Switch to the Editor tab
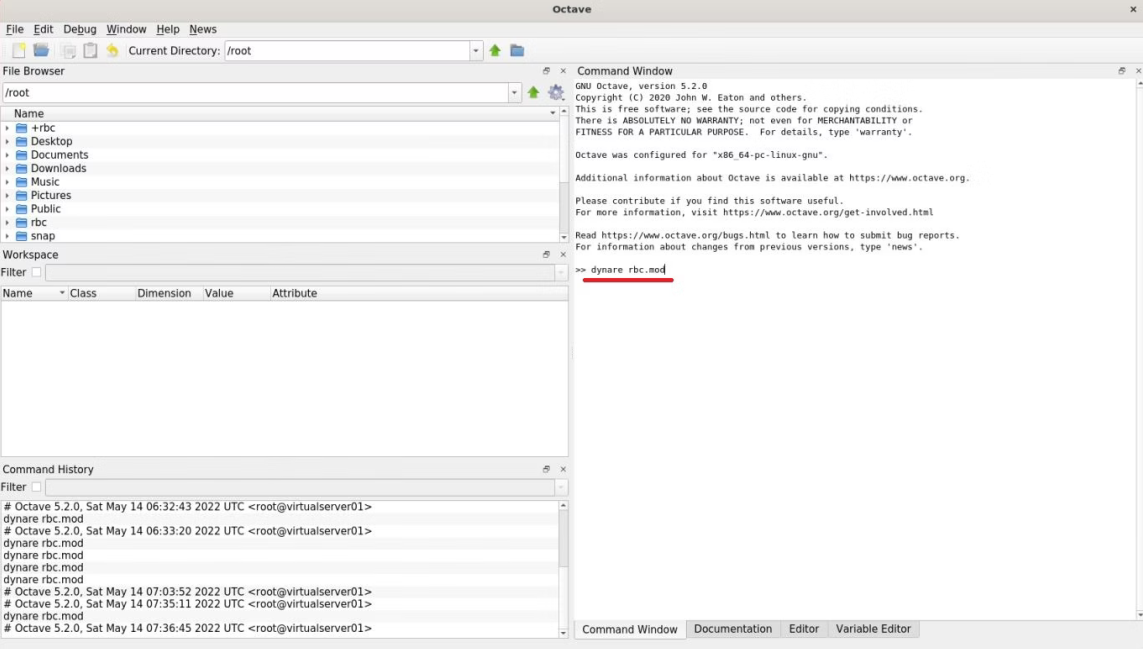 pyautogui.click(x=803, y=629)
